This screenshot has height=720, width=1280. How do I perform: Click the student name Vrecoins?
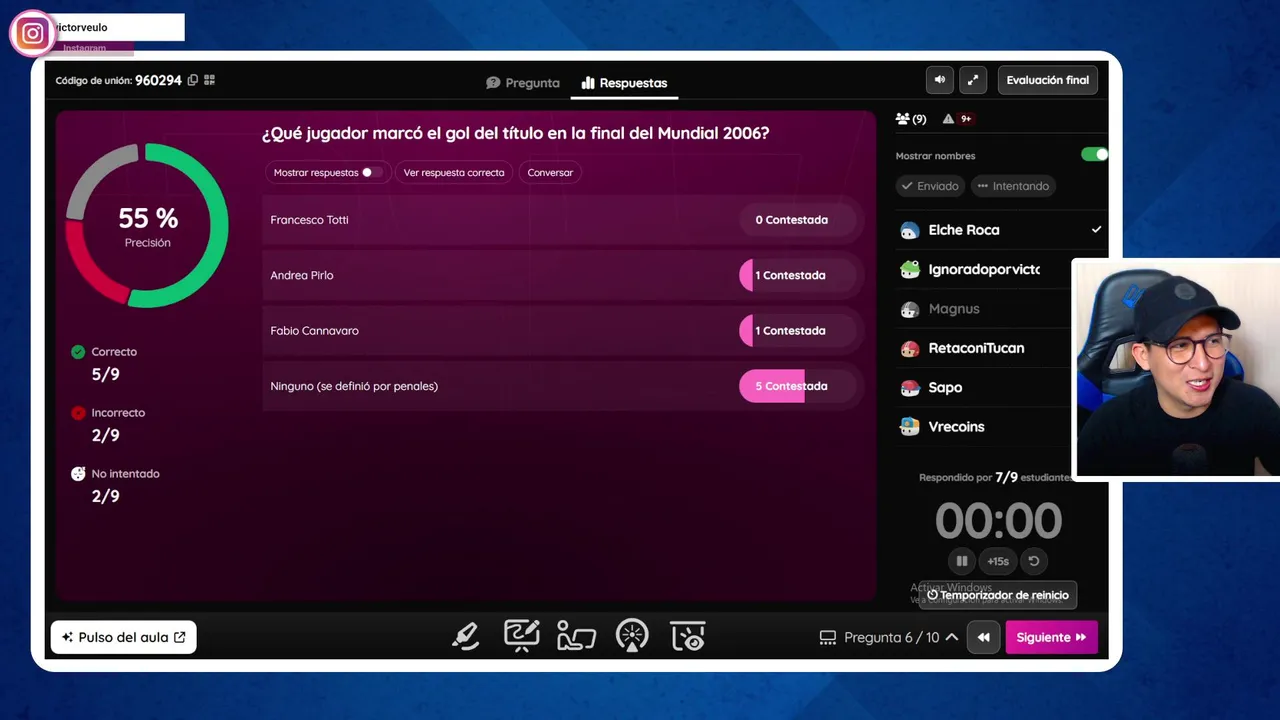click(956, 427)
